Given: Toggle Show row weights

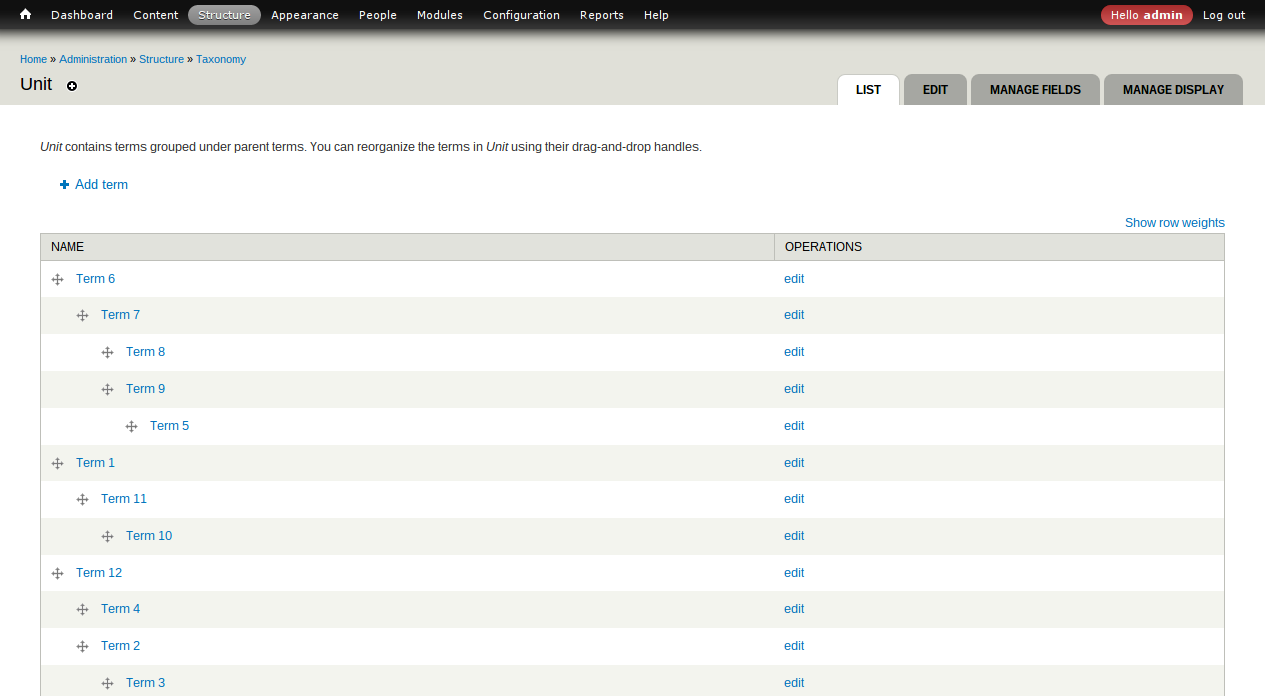Looking at the screenshot, I should (1174, 223).
